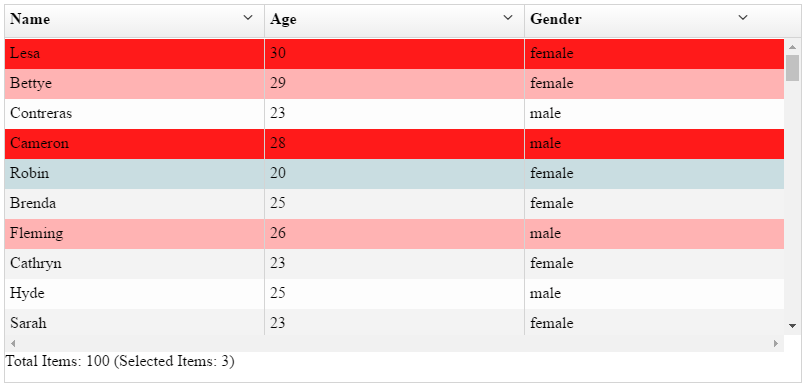Select the Cathryn row
Image resolution: width=806 pixels, height=388 pixels.
click(x=394, y=264)
